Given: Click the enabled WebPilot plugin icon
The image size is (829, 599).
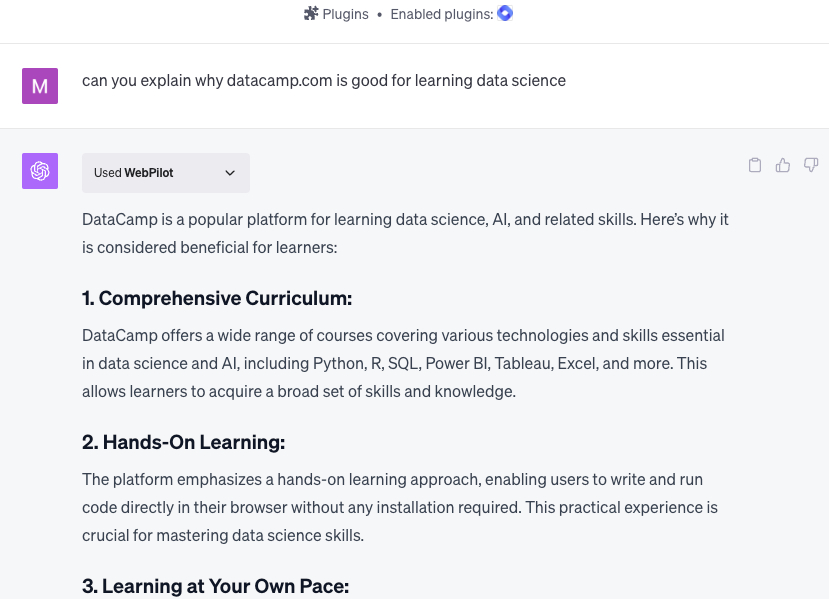Looking at the screenshot, I should click(x=505, y=13).
